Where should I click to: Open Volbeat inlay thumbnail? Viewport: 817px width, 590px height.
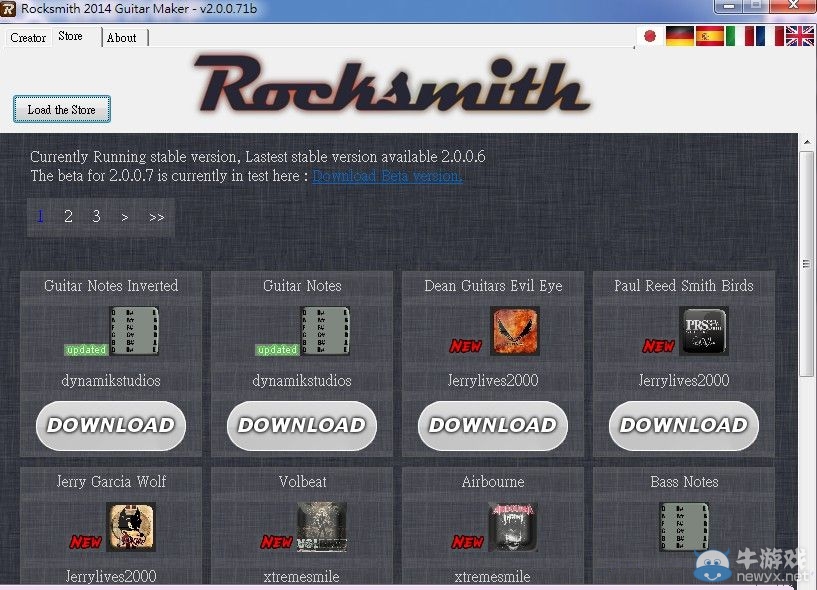click(321, 527)
